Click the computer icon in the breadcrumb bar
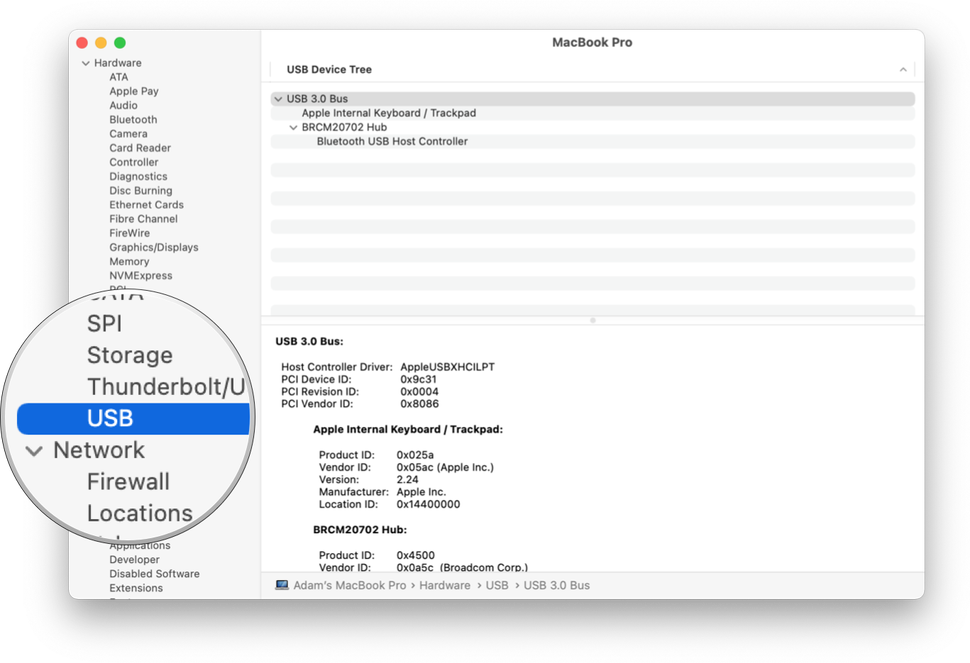970x663 pixels. pos(281,585)
